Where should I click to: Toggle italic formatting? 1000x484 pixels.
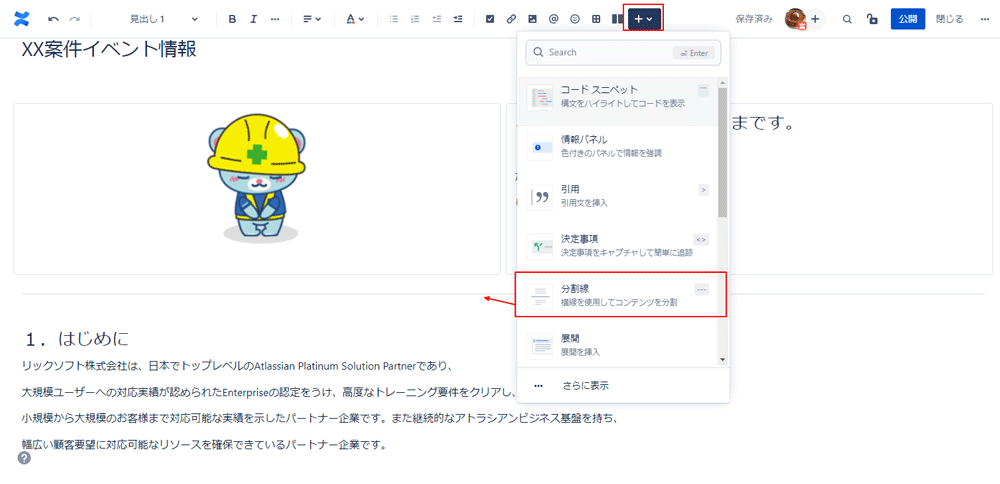[253, 19]
